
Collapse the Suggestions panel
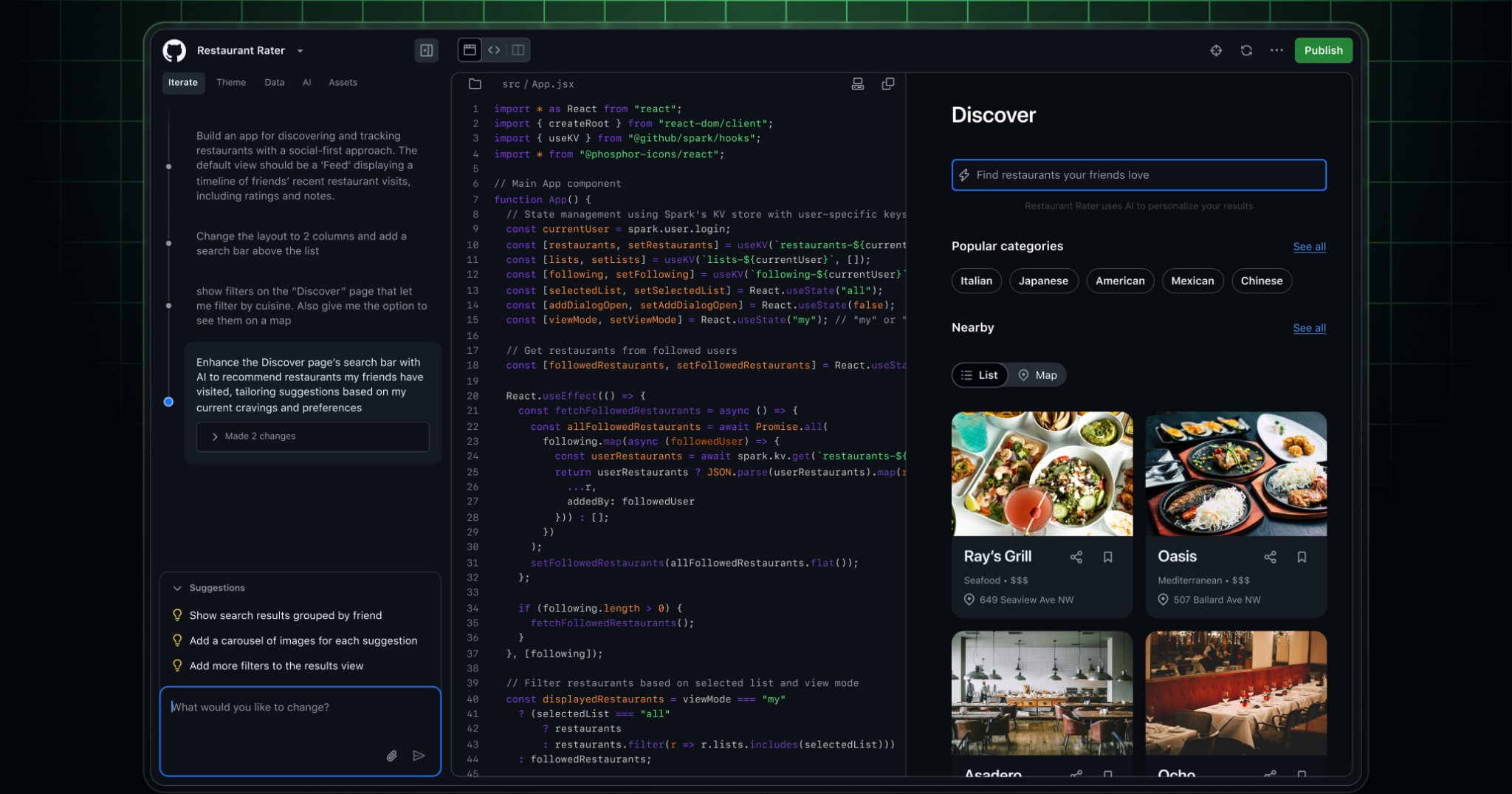177,588
